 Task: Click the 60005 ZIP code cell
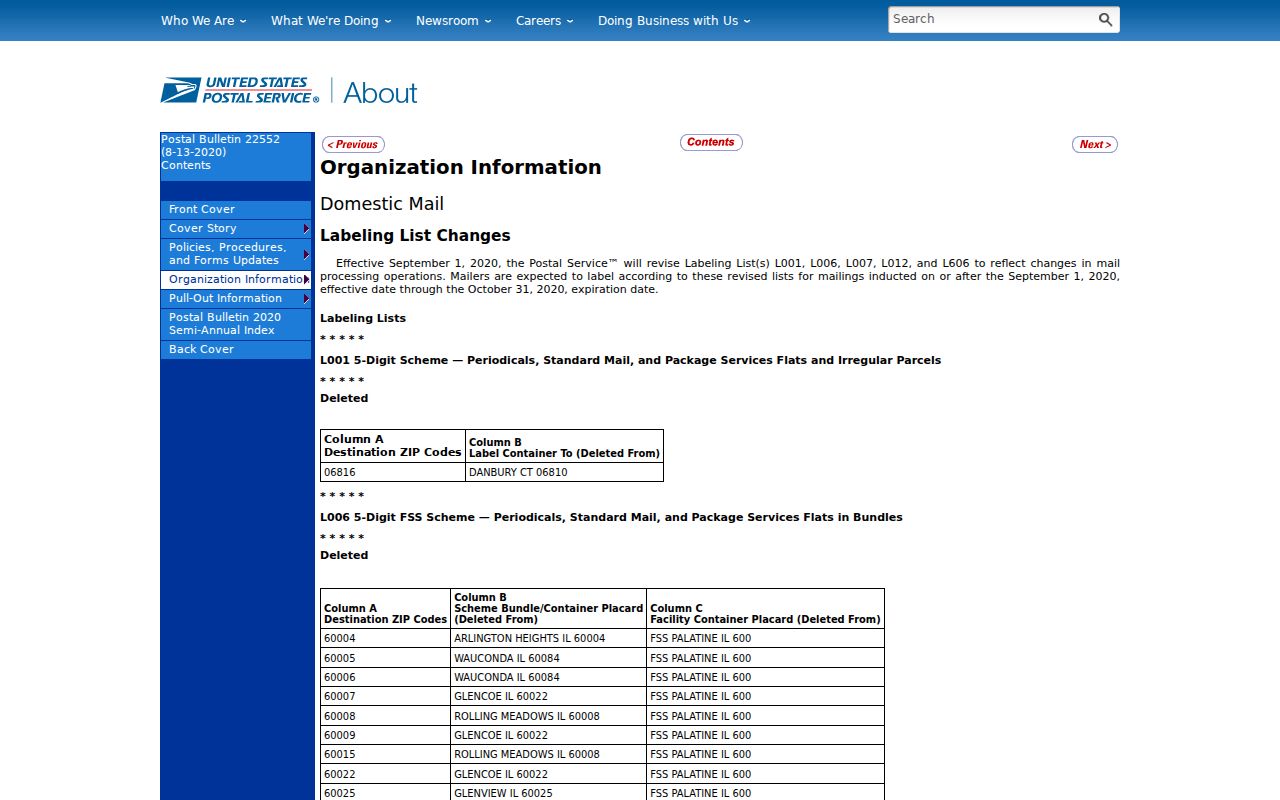pos(385,658)
